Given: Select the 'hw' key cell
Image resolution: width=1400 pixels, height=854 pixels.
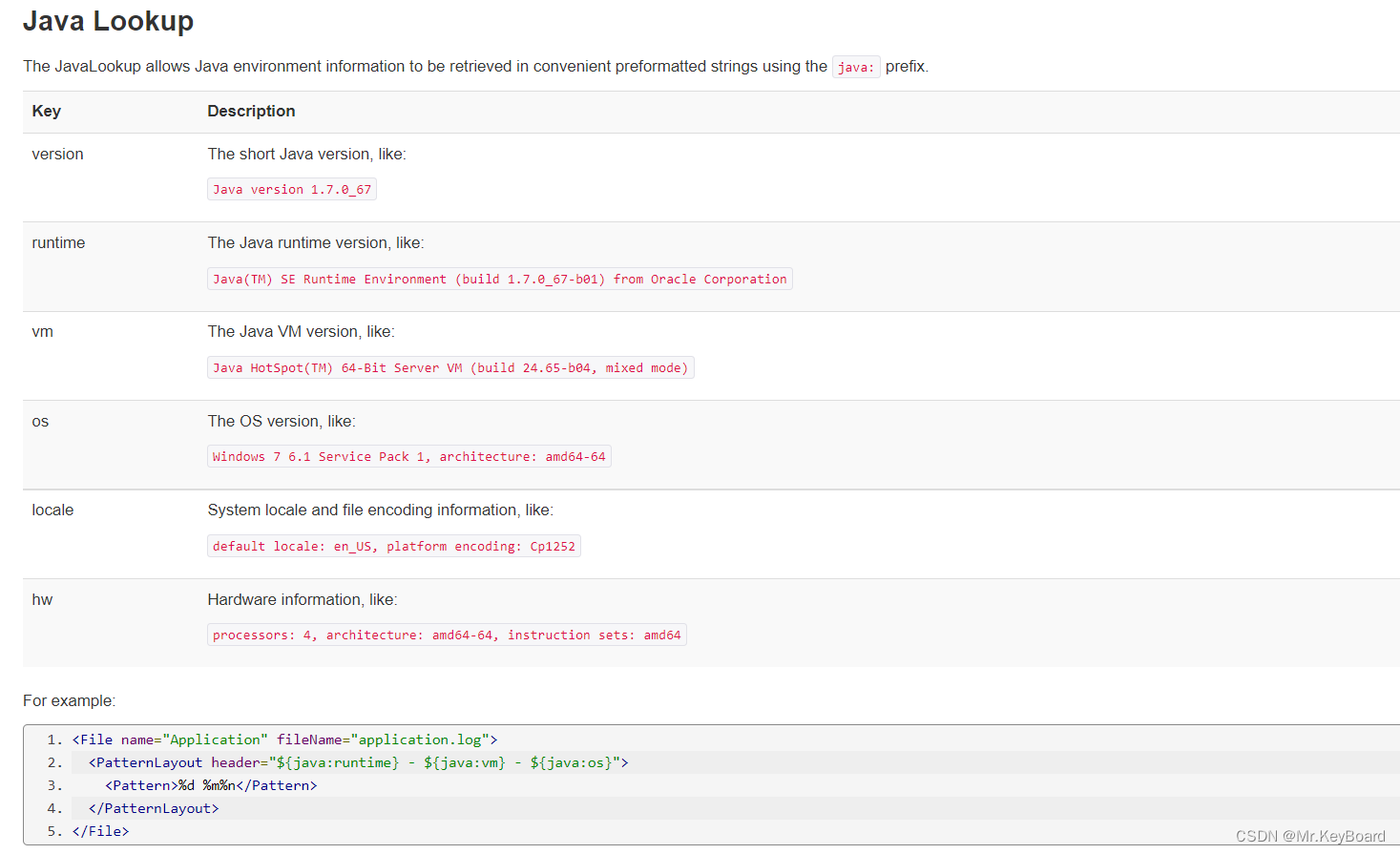Looking at the screenshot, I should [42, 599].
